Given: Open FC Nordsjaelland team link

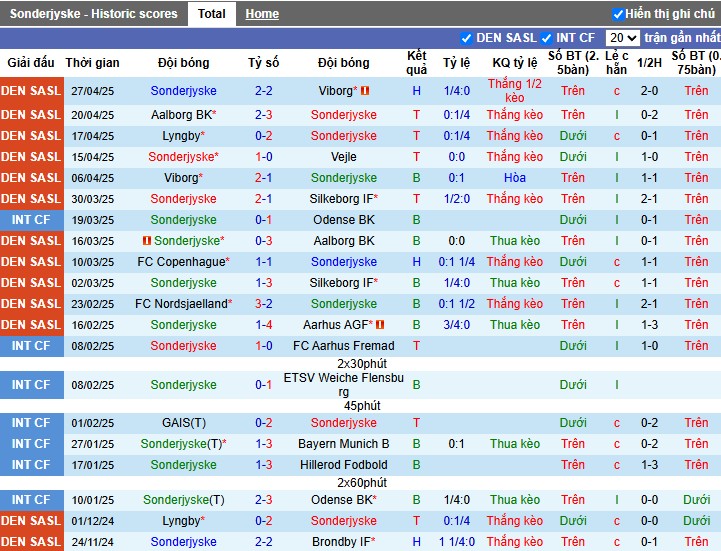Looking at the screenshot, I should (181, 304).
